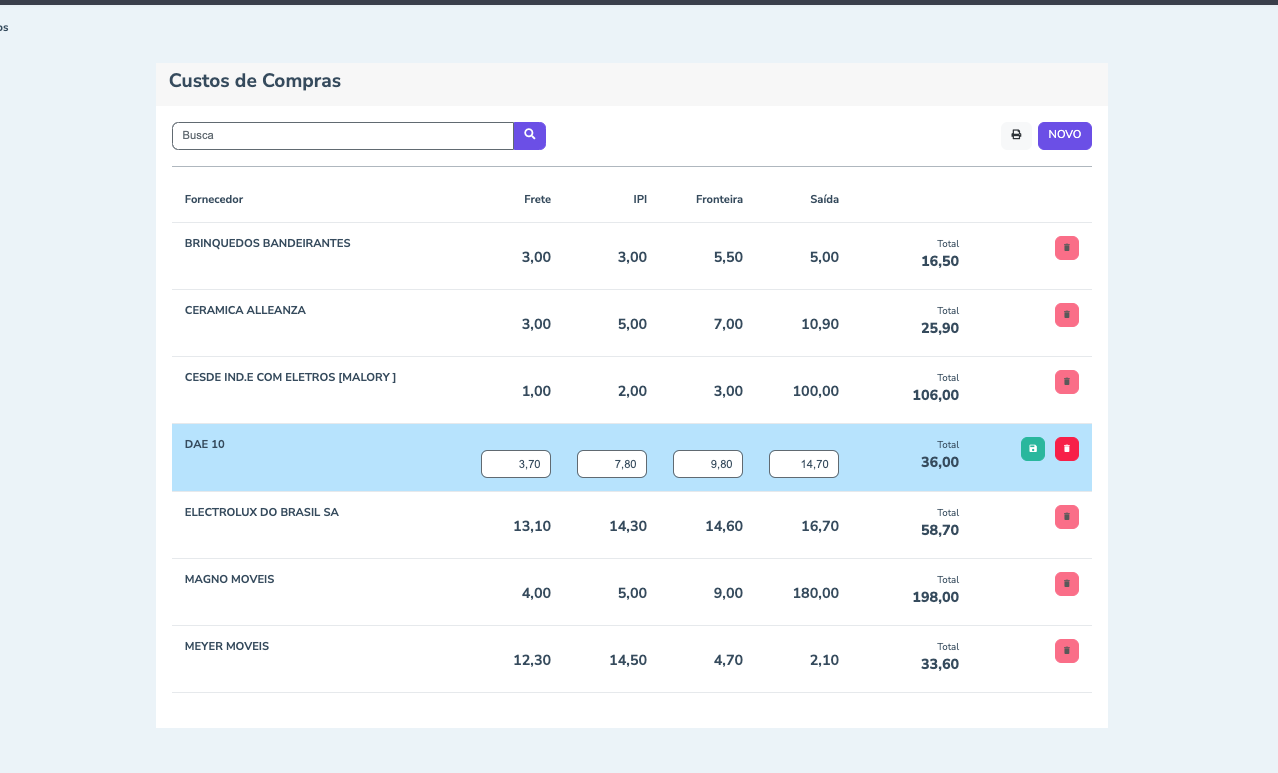Delete the CERAMICA ALLEANZA entry

(x=1066, y=315)
